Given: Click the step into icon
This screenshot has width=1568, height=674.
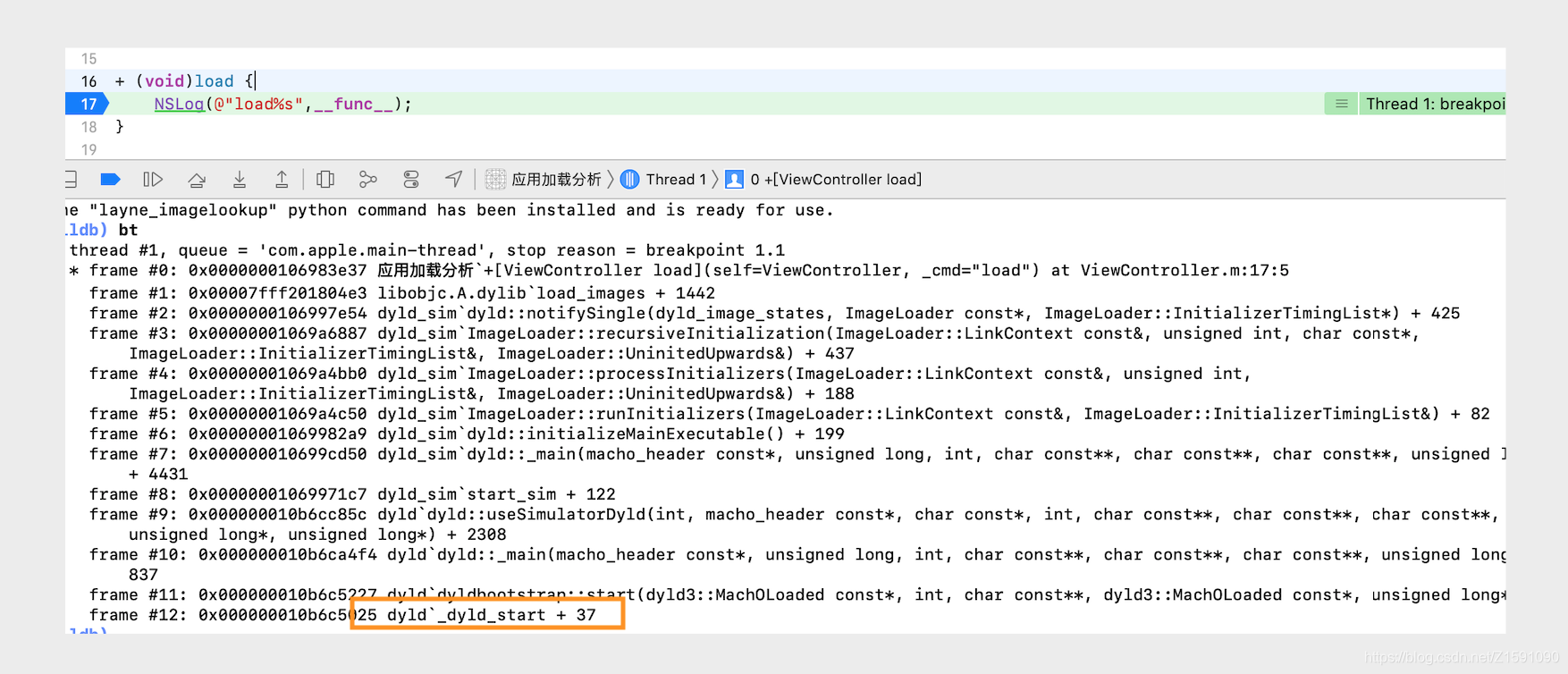Looking at the screenshot, I should [240, 180].
